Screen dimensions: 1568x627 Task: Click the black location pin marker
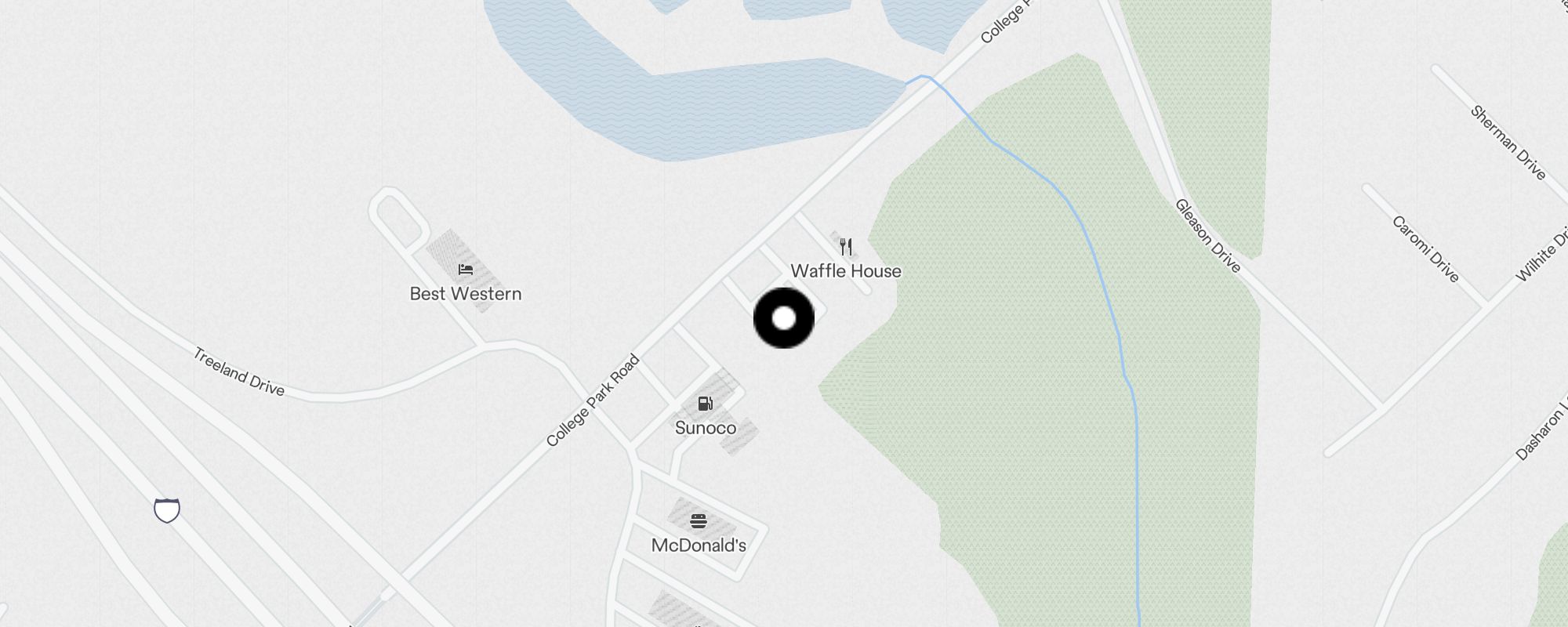tap(784, 318)
